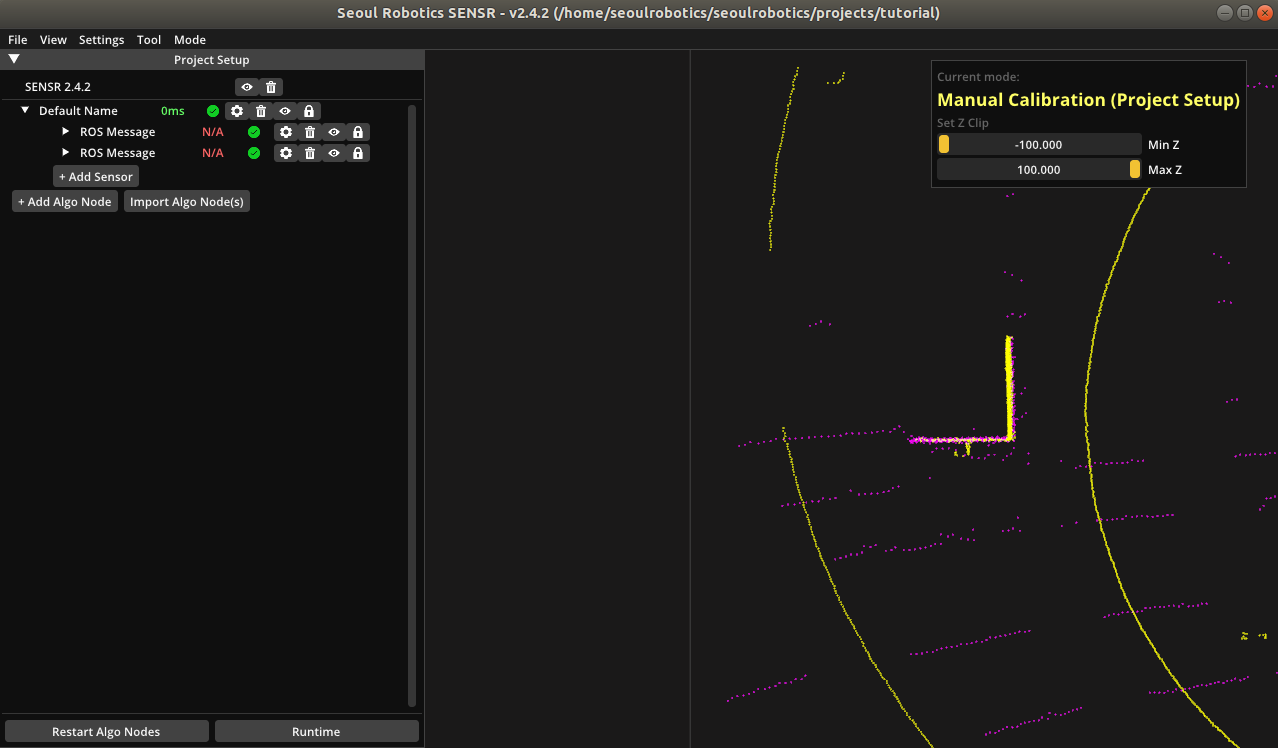Click the + Add Sensor button
The height and width of the screenshot is (748, 1278).
coord(96,176)
